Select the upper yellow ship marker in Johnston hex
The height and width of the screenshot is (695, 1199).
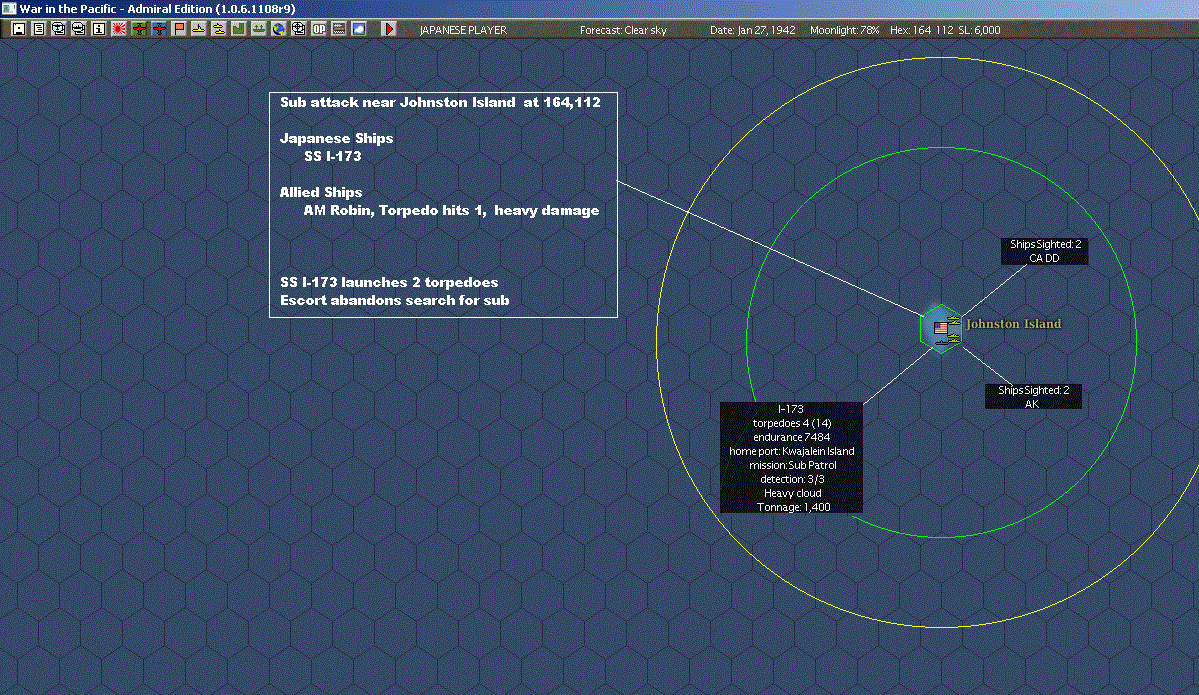[x=954, y=320]
